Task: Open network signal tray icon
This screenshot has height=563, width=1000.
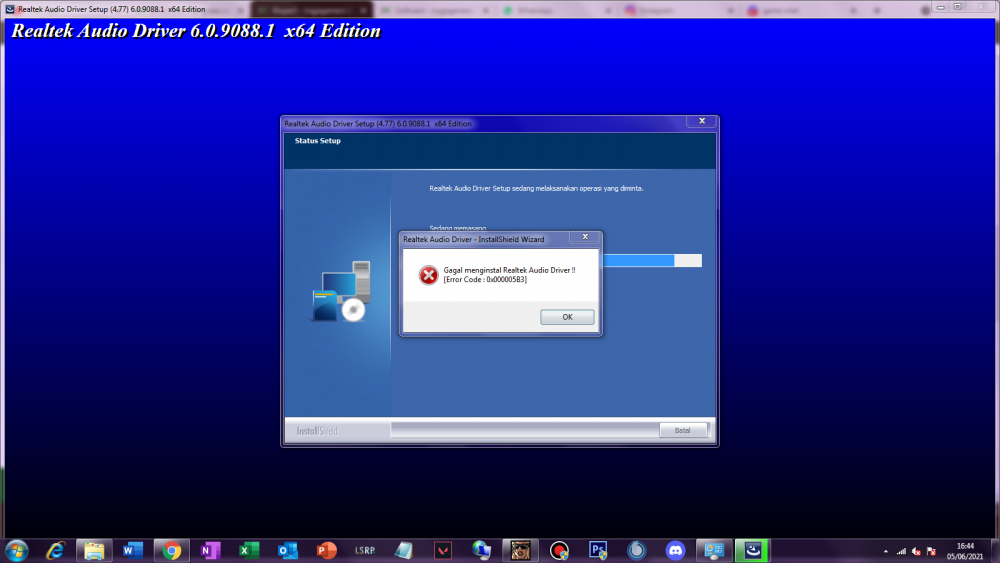Action: point(901,552)
